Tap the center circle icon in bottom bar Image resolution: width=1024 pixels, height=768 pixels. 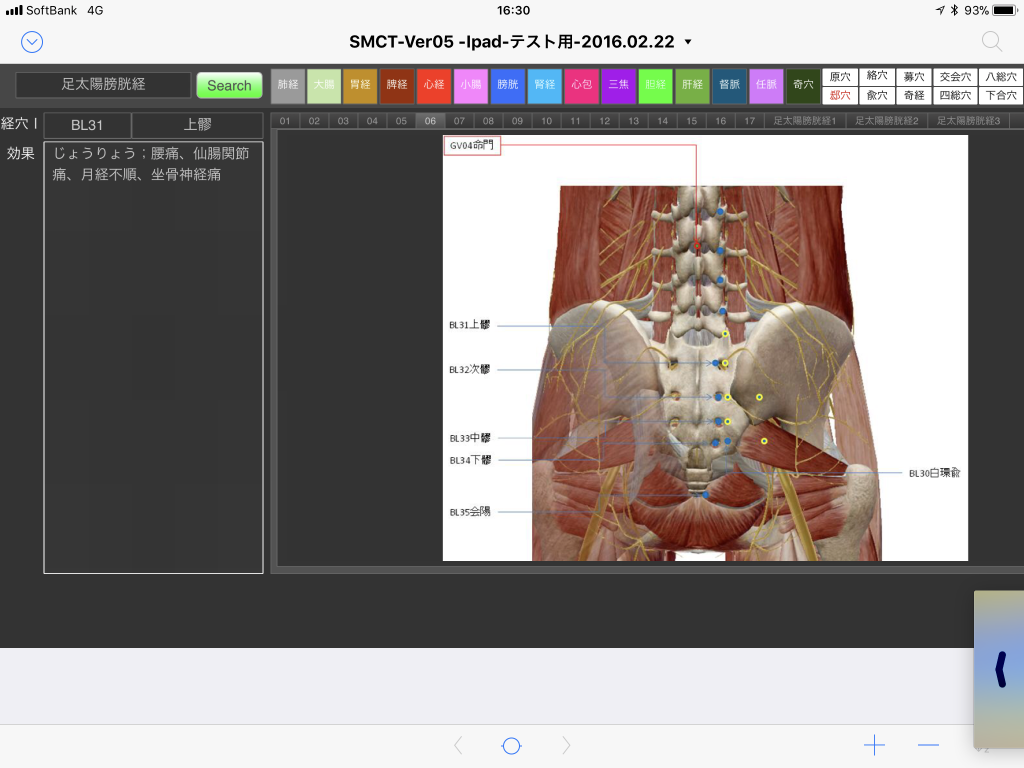[x=511, y=745]
